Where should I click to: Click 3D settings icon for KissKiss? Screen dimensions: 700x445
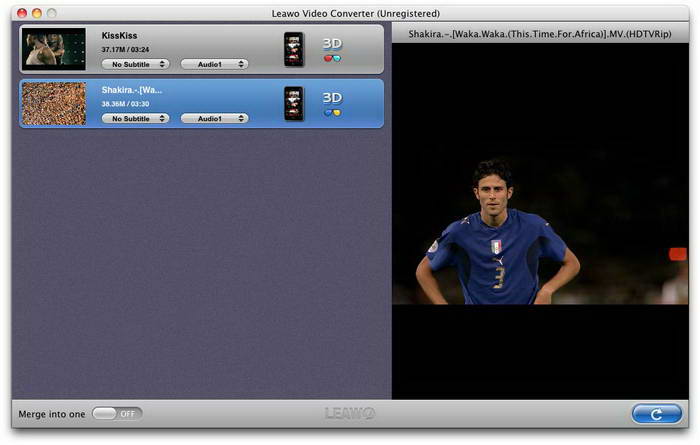coord(332,49)
